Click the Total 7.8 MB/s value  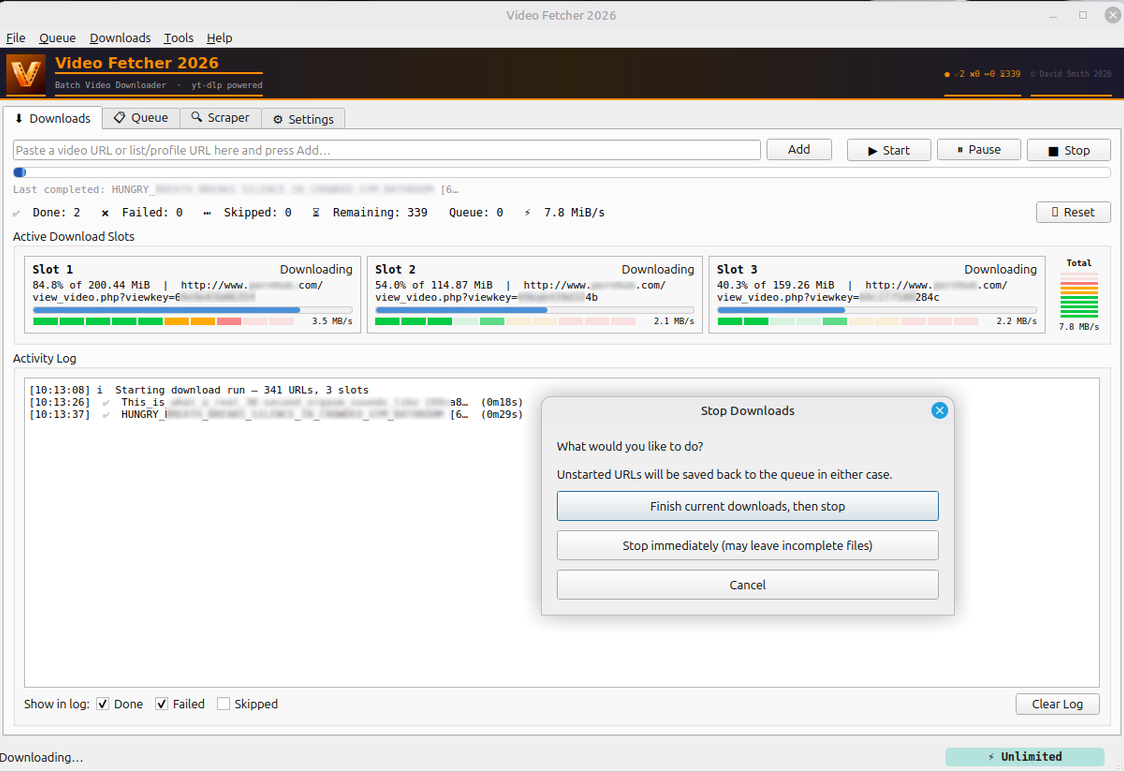click(x=1079, y=327)
